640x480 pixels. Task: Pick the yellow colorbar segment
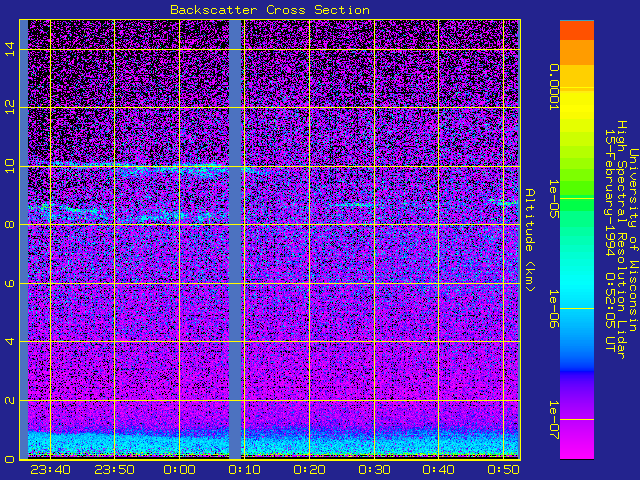[577, 106]
